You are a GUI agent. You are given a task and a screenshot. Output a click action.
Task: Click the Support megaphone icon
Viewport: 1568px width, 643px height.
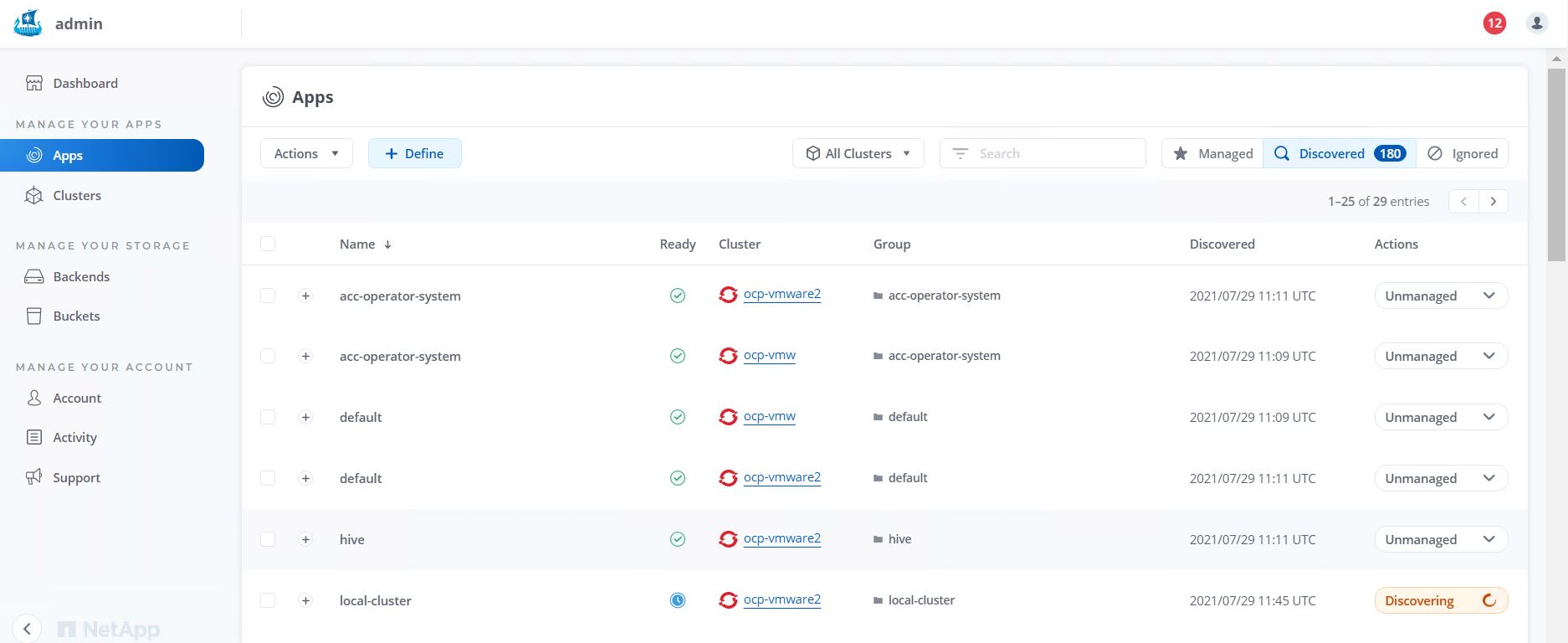tap(34, 477)
